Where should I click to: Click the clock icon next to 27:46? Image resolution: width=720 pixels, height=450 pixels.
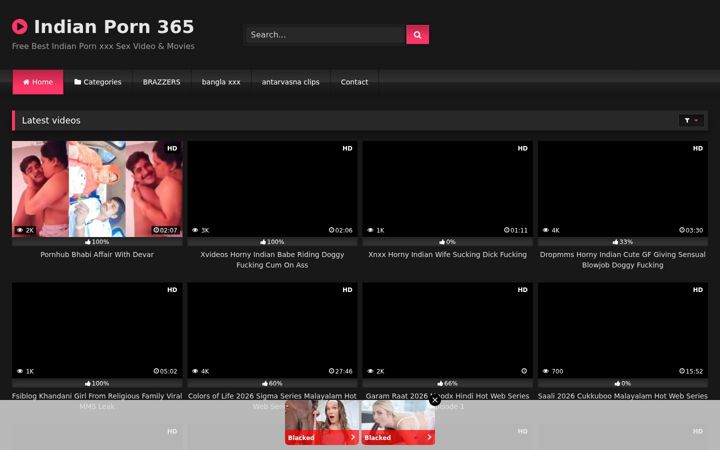click(x=332, y=371)
